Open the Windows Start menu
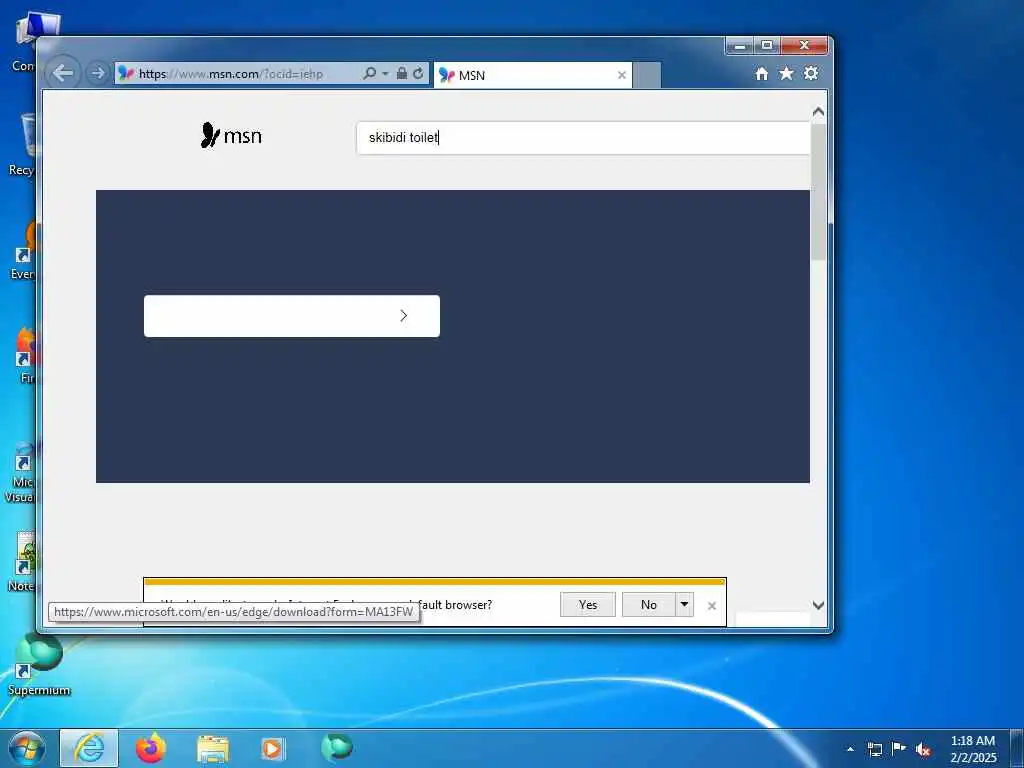Viewport: 1024px width, 768px height. coord(26,748)
